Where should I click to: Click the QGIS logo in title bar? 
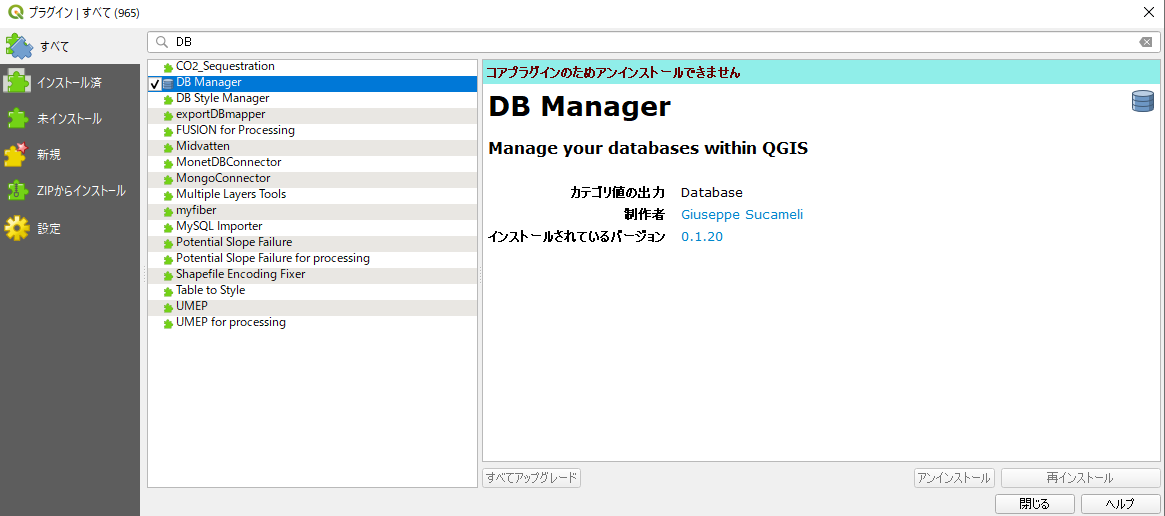15,13
